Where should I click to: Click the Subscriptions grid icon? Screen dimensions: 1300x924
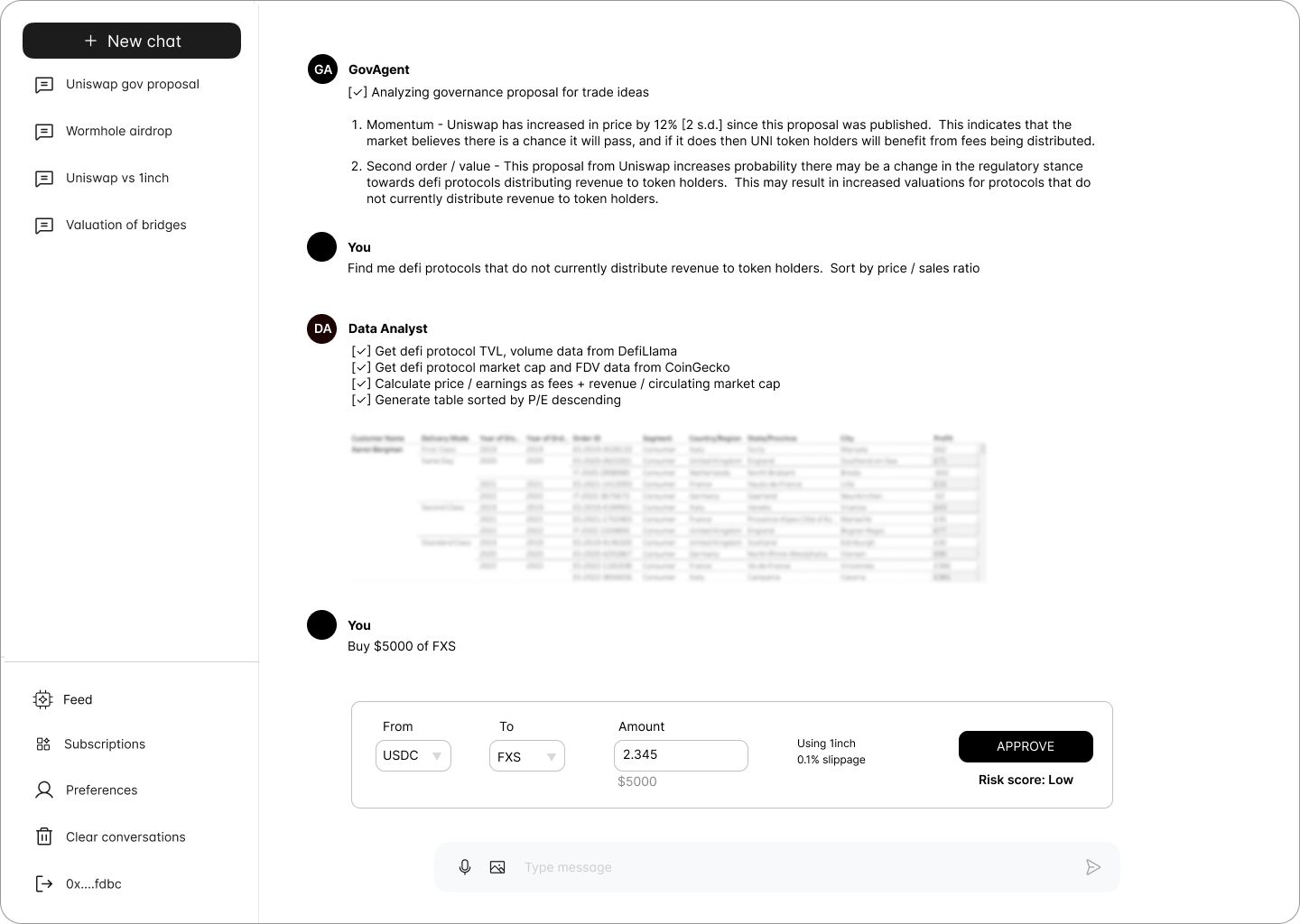tap(43, 744)
